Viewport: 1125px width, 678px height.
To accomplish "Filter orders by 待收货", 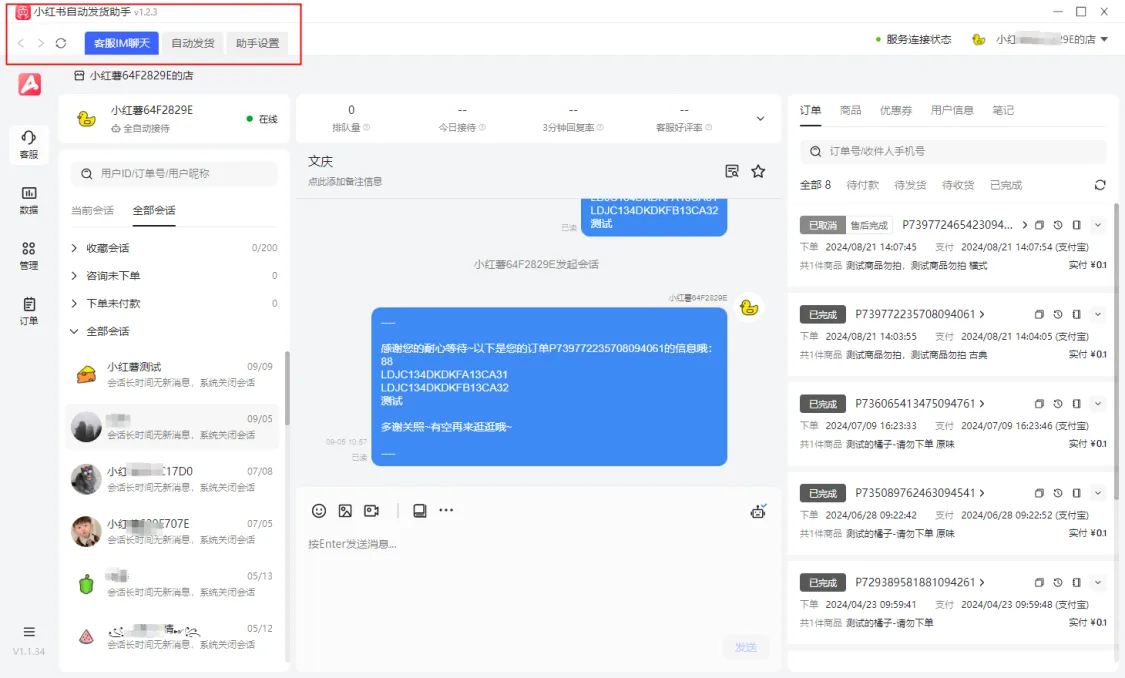I will (x=958, y=185).
